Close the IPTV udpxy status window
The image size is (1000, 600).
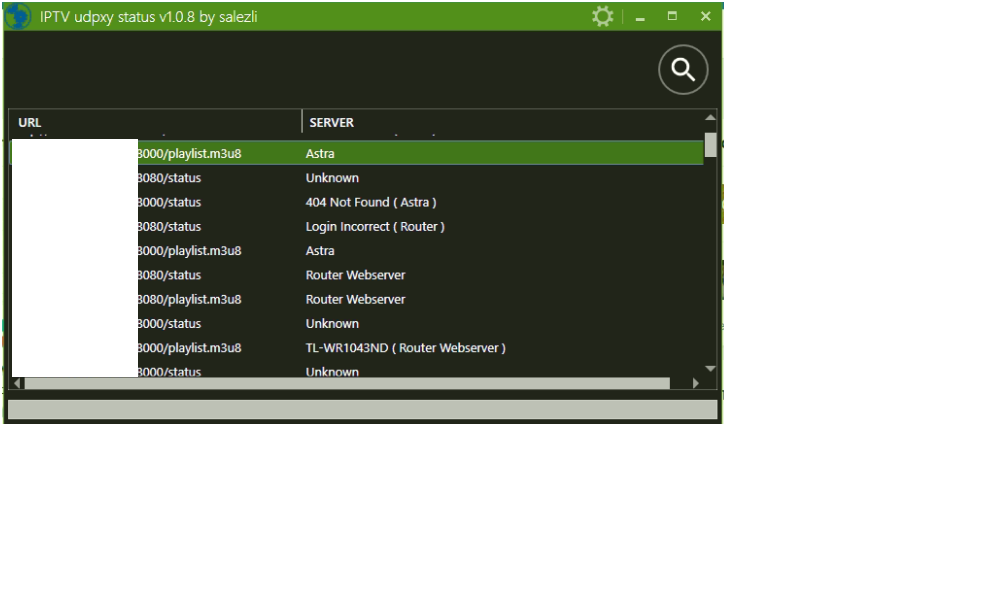[705, 17]
